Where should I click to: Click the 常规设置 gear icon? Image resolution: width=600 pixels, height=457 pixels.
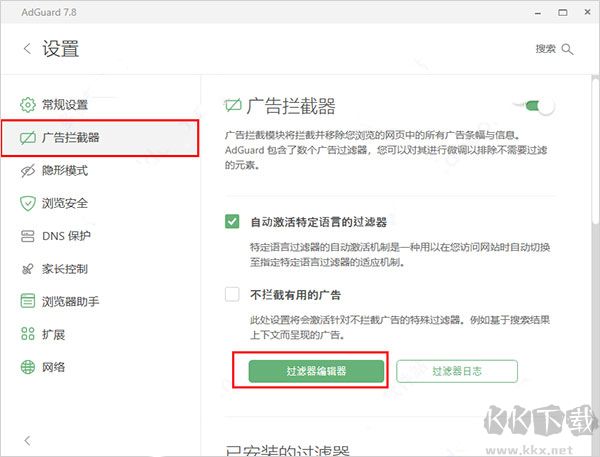[x=28, y=104]
